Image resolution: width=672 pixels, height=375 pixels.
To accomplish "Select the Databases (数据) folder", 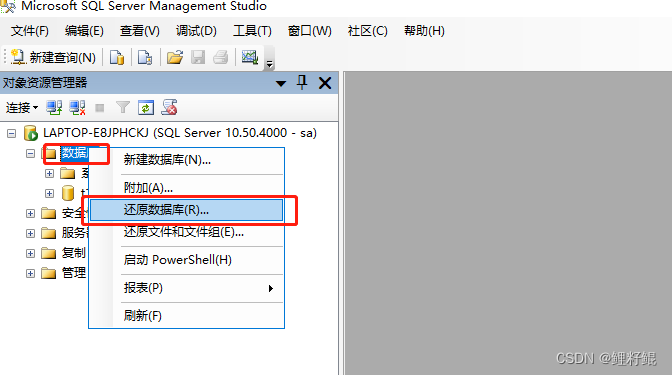I will point(74,153).
